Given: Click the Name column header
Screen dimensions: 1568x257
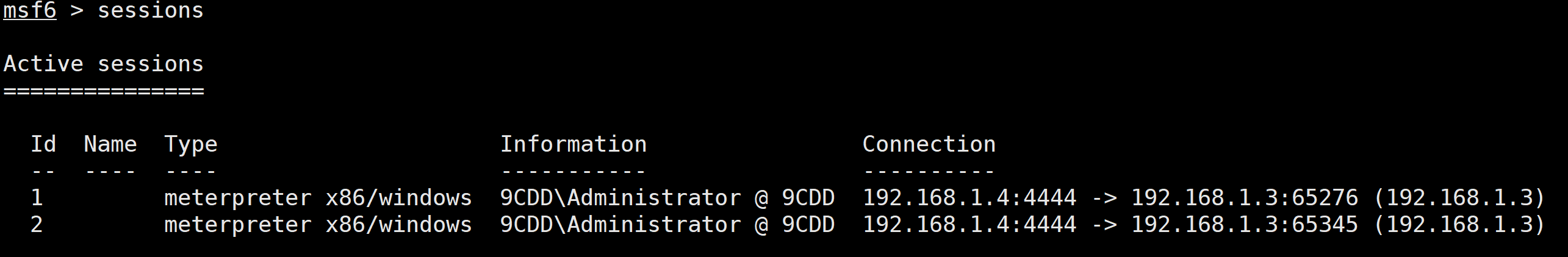Looking at the screenshot, I should [110, 144].
